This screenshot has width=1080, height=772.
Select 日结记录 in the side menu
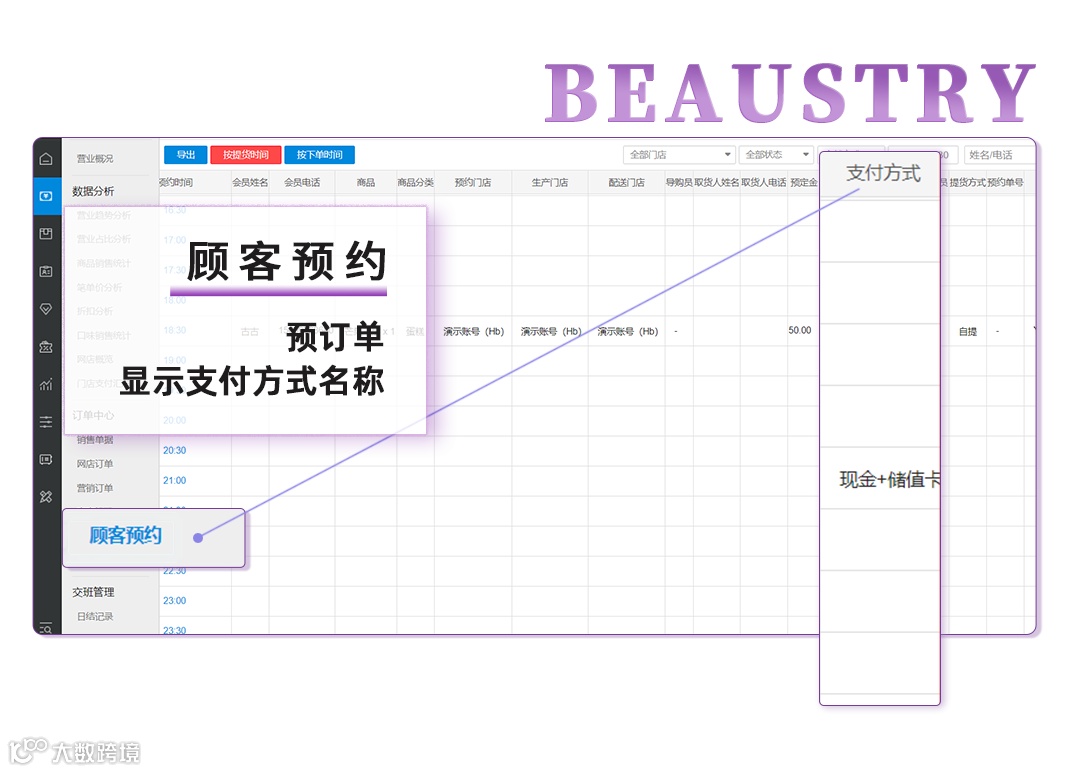(x=95, y=616)
